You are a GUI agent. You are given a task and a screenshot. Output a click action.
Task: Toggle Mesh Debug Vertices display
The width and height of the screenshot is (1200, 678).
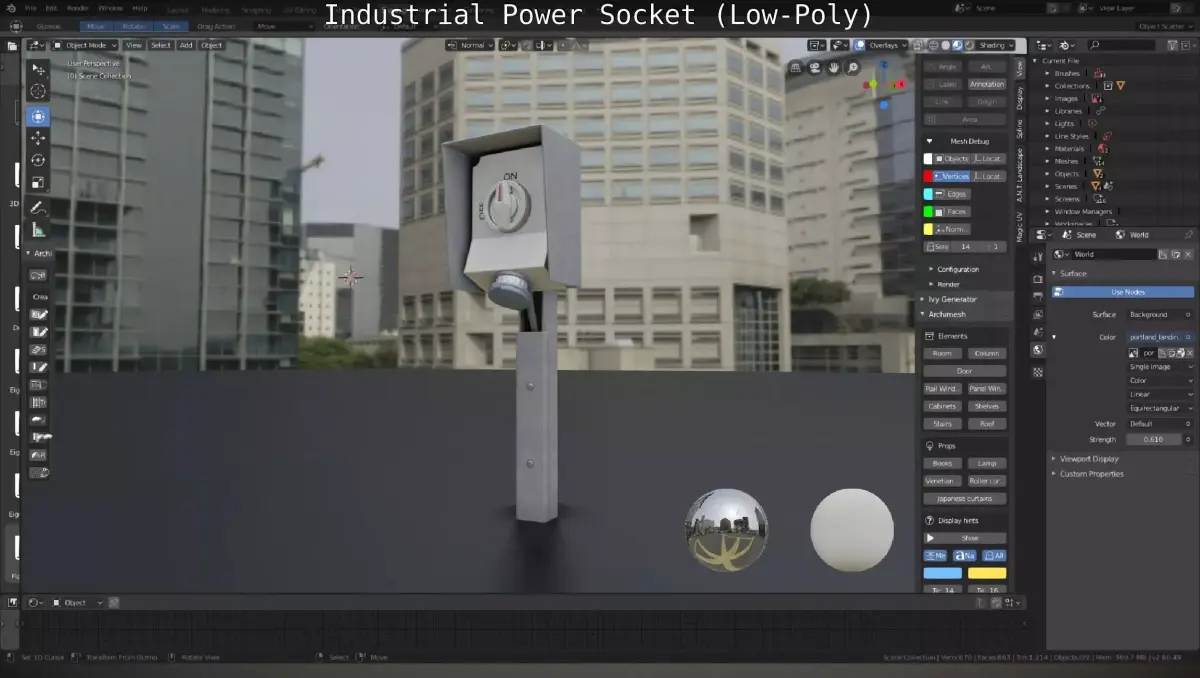[952, 176]
